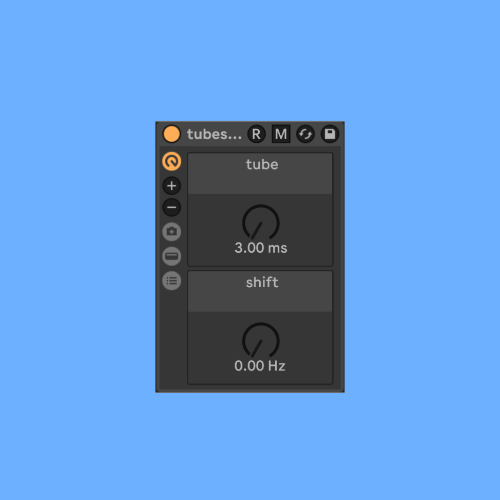Viewport: 500px width, 500px height.
Task: Open the list view icon in the sidebar
Action: tap(172, 281)
